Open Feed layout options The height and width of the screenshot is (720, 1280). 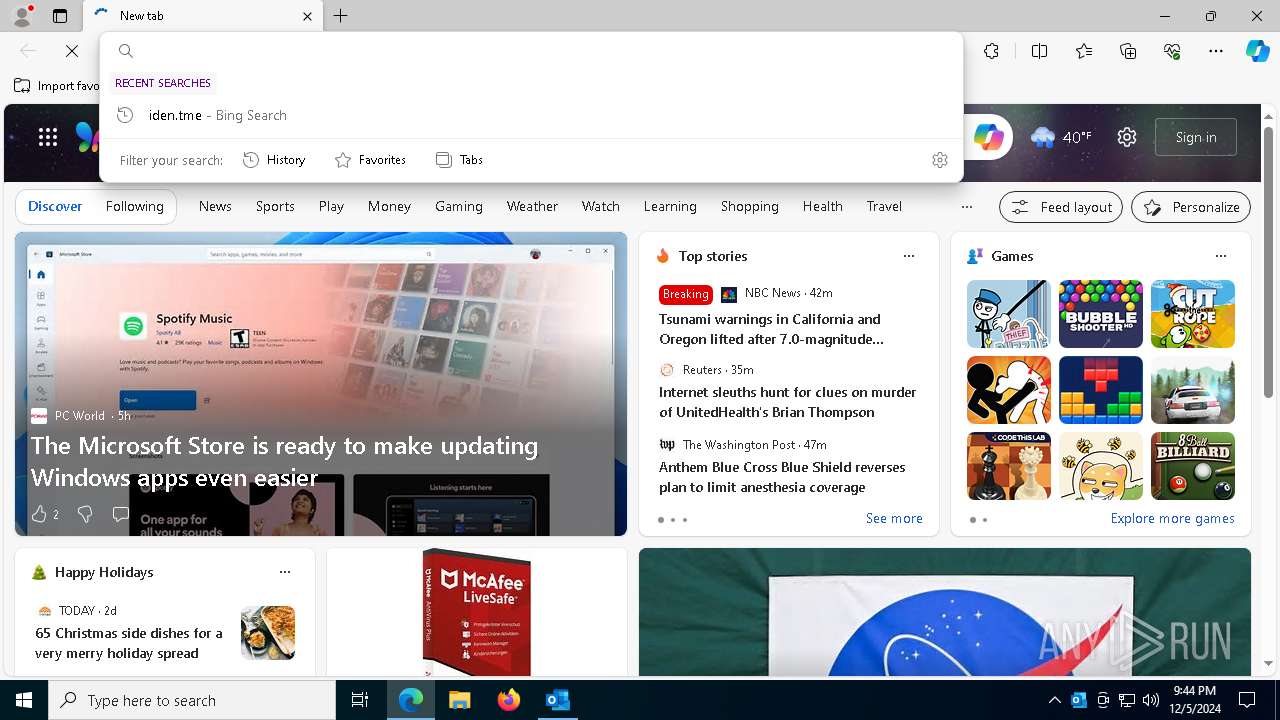1061,207
